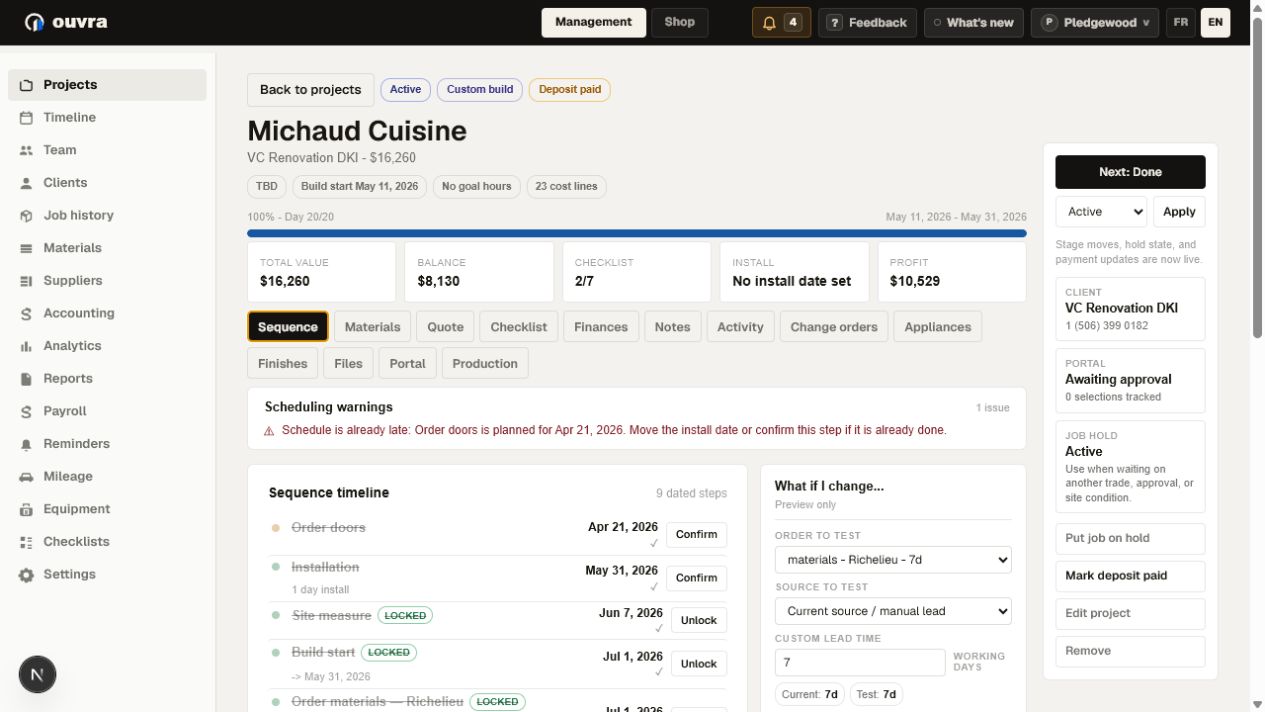Viewport: 1265px width, 712px height.
Task: Open the Notes tab
Action: click(x=673, y=327)
